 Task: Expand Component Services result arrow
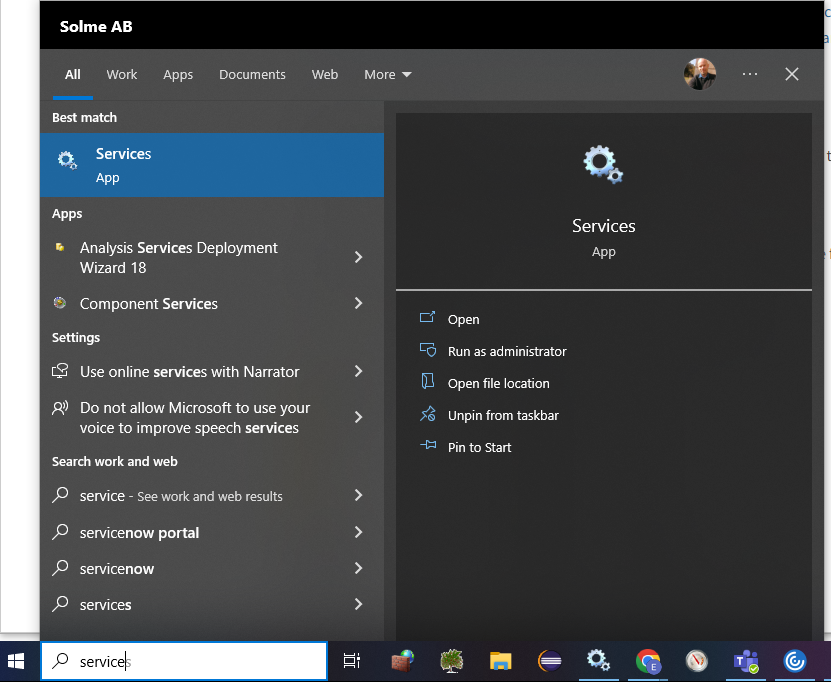[359, 303]
